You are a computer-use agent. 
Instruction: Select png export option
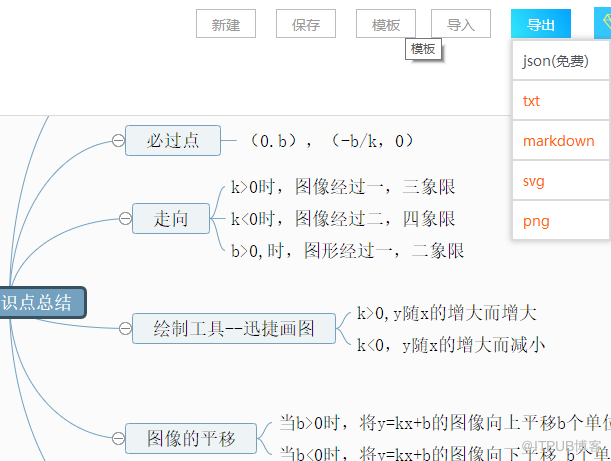561,221
